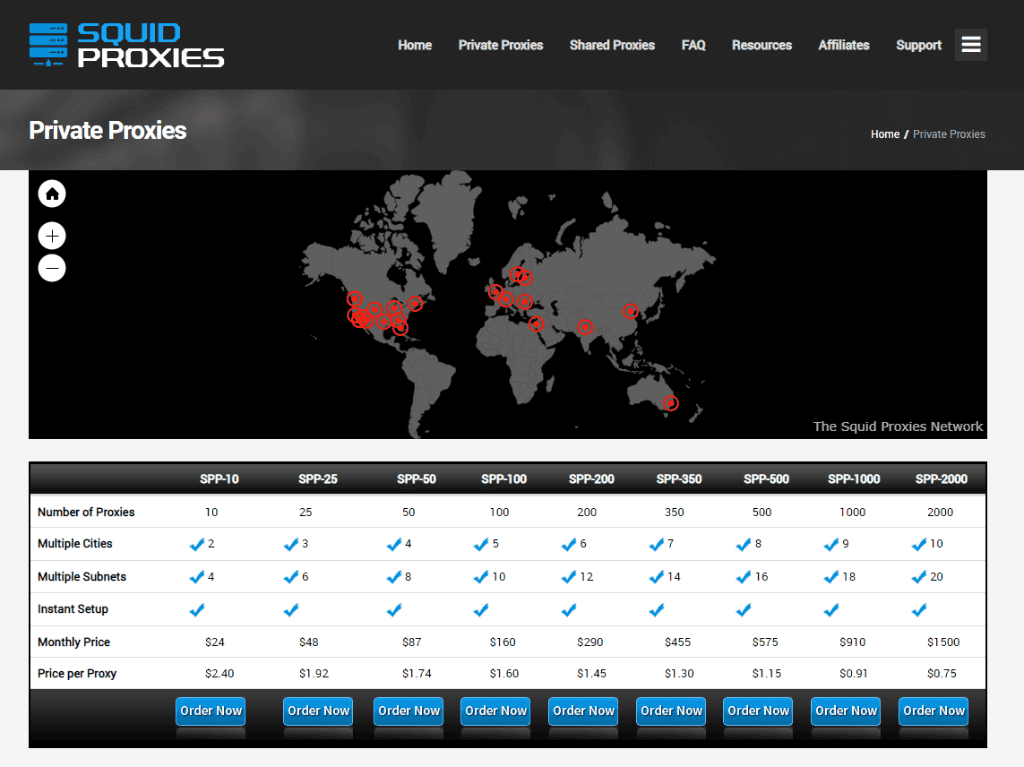Click Order Now under SPP-350
The image size is (1024, 767).
671,711
